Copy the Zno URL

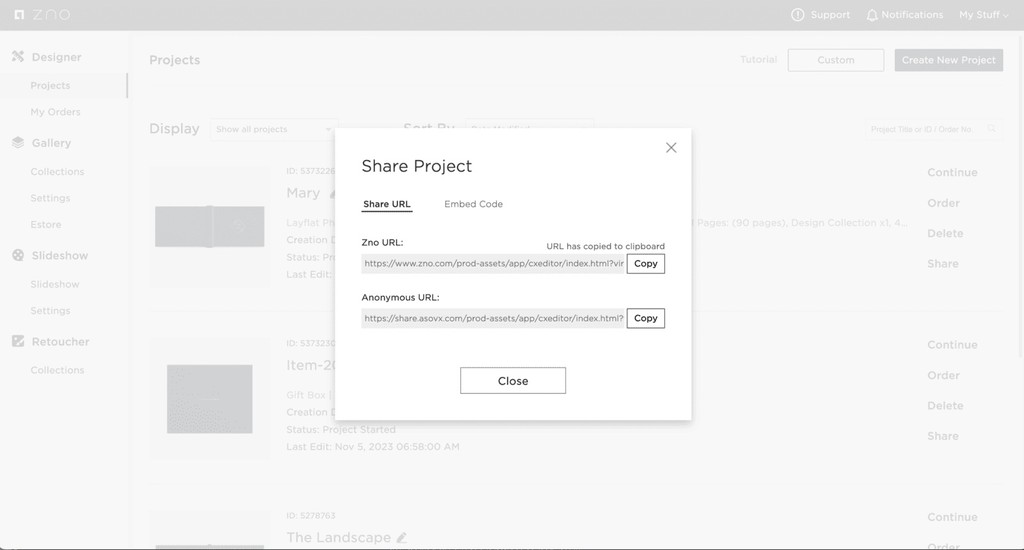pyautogui.click(x=645, y=263)
